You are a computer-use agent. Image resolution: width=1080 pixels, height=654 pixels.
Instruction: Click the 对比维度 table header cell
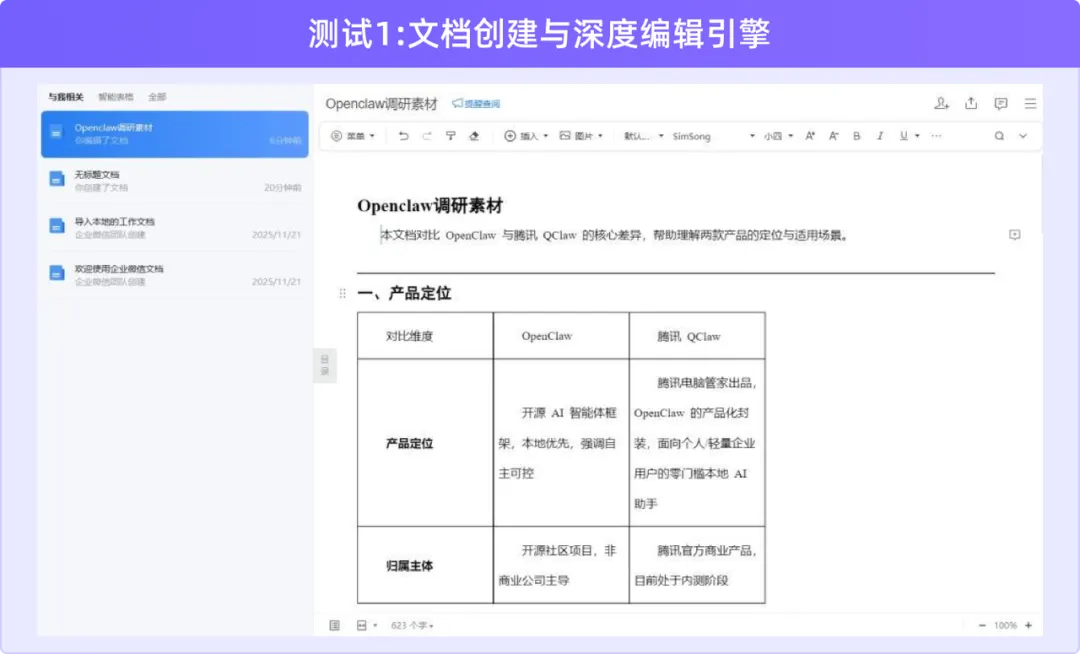click(x=425, y=336)
